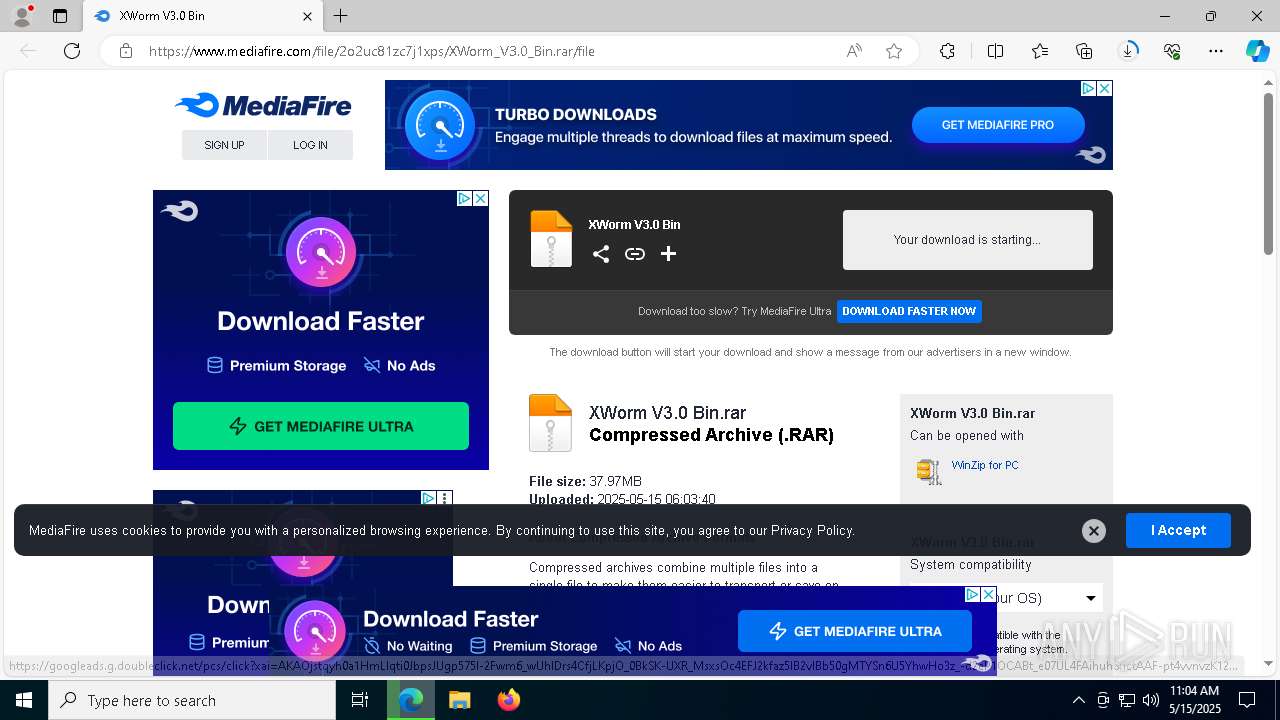Click the SIGN UP button

[x=224, y=145]
